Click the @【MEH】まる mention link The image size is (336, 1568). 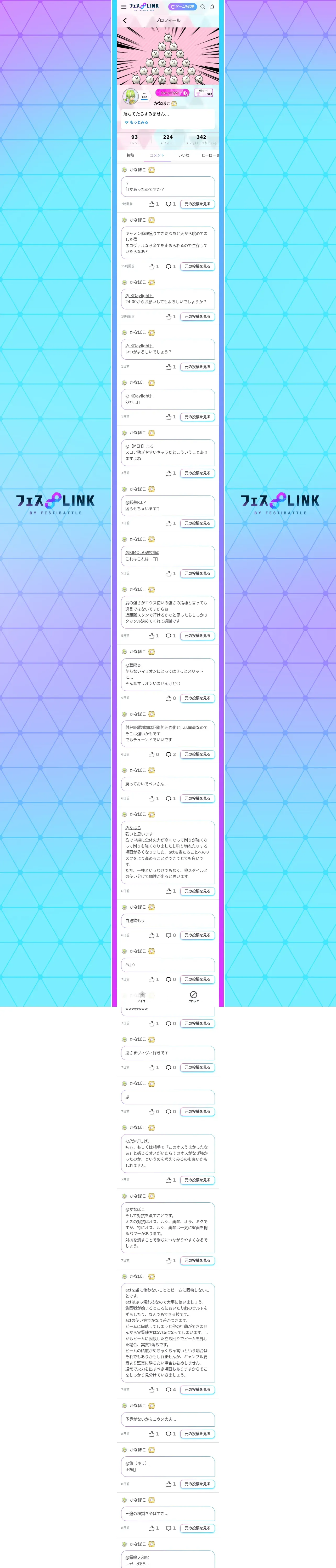coord(140,446)
